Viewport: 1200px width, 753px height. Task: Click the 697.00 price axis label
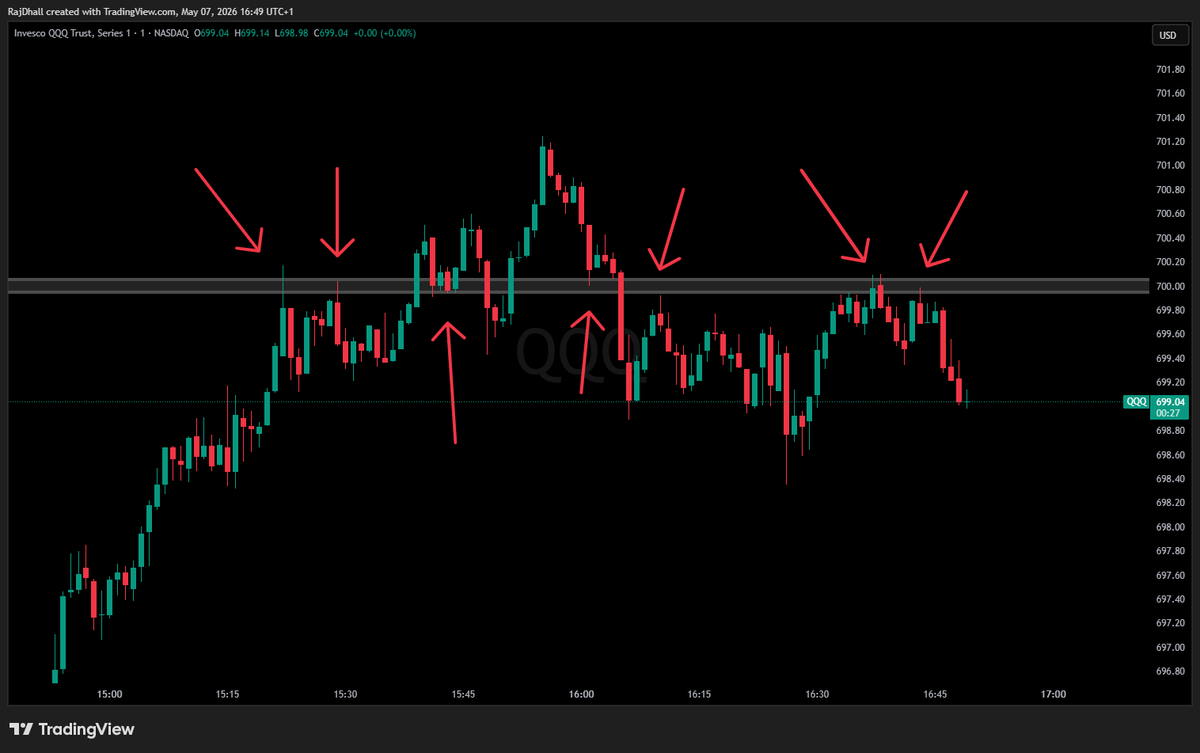[1170, 647]
